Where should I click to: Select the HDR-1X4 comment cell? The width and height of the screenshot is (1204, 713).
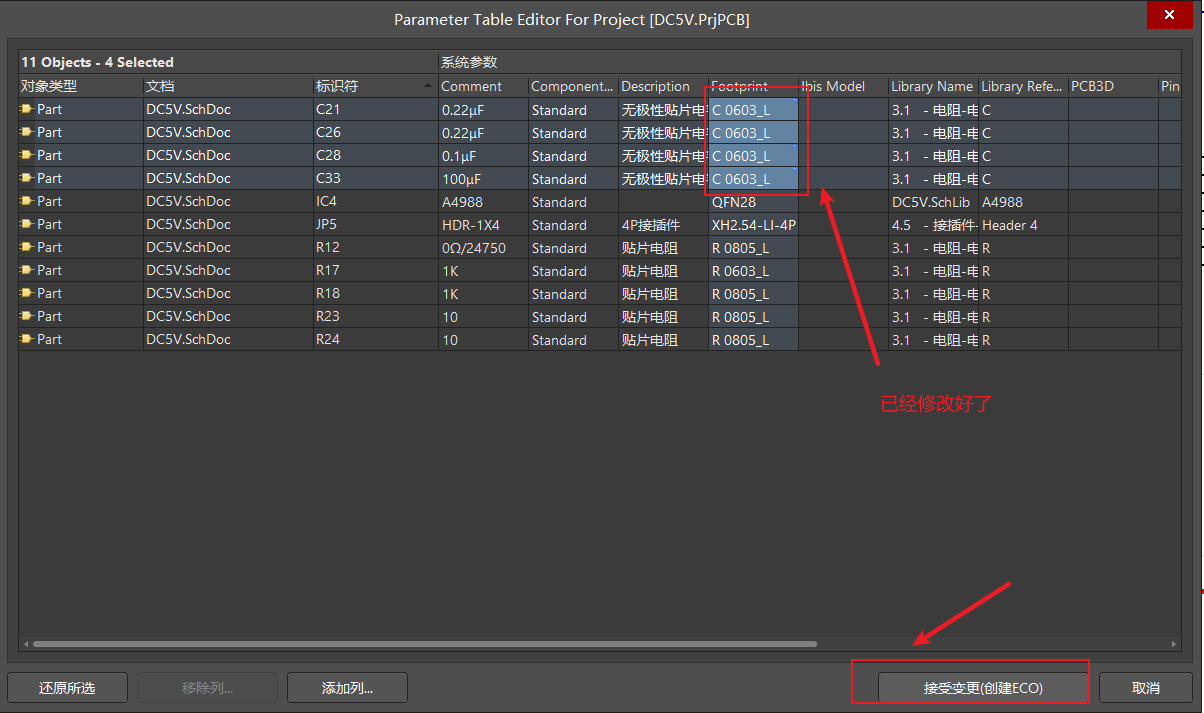click(x=483, y=225)
